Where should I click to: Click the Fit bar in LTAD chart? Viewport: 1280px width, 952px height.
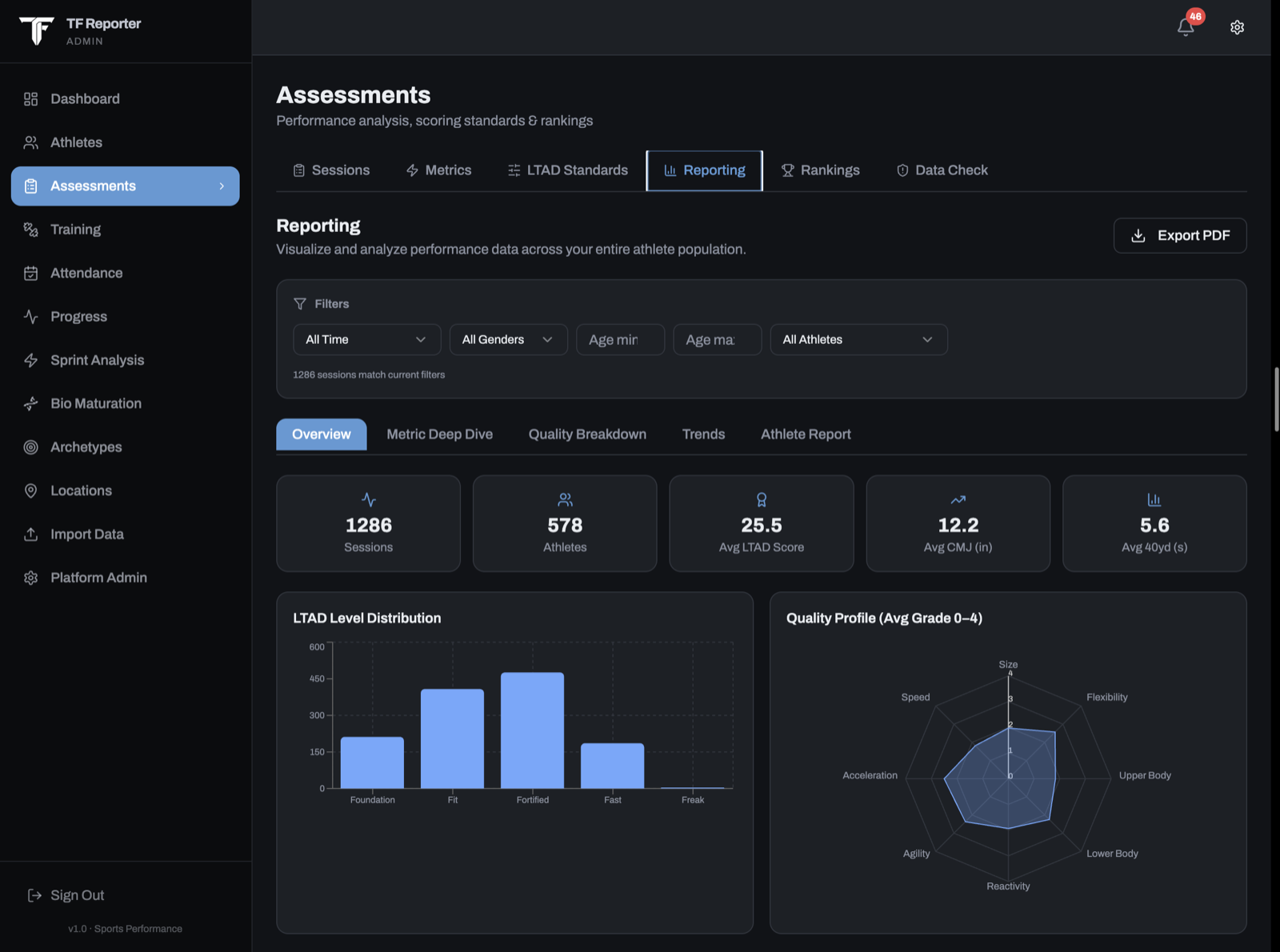coord(452,739)
